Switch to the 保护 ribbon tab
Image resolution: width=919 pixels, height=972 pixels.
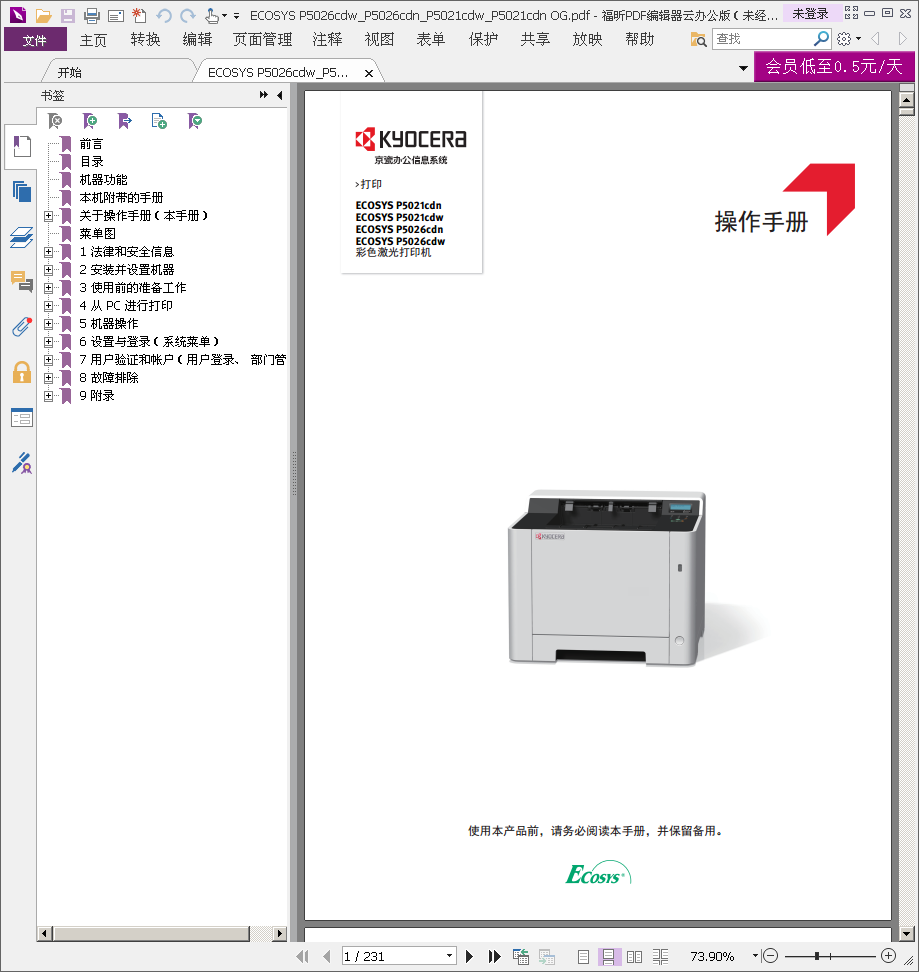pyautogui.click(x=483, y=40)
